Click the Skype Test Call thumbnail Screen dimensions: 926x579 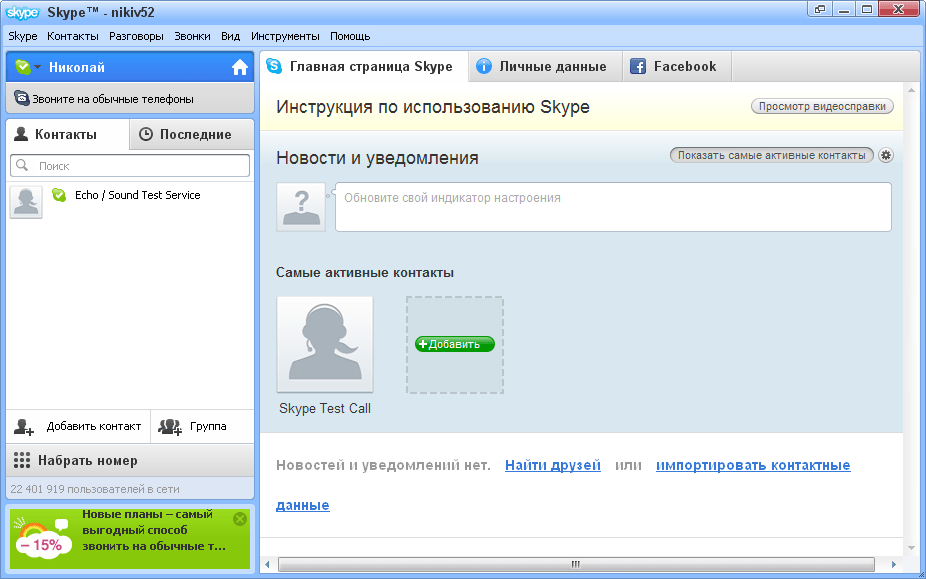pyautogui.click(x=325, y=344)
